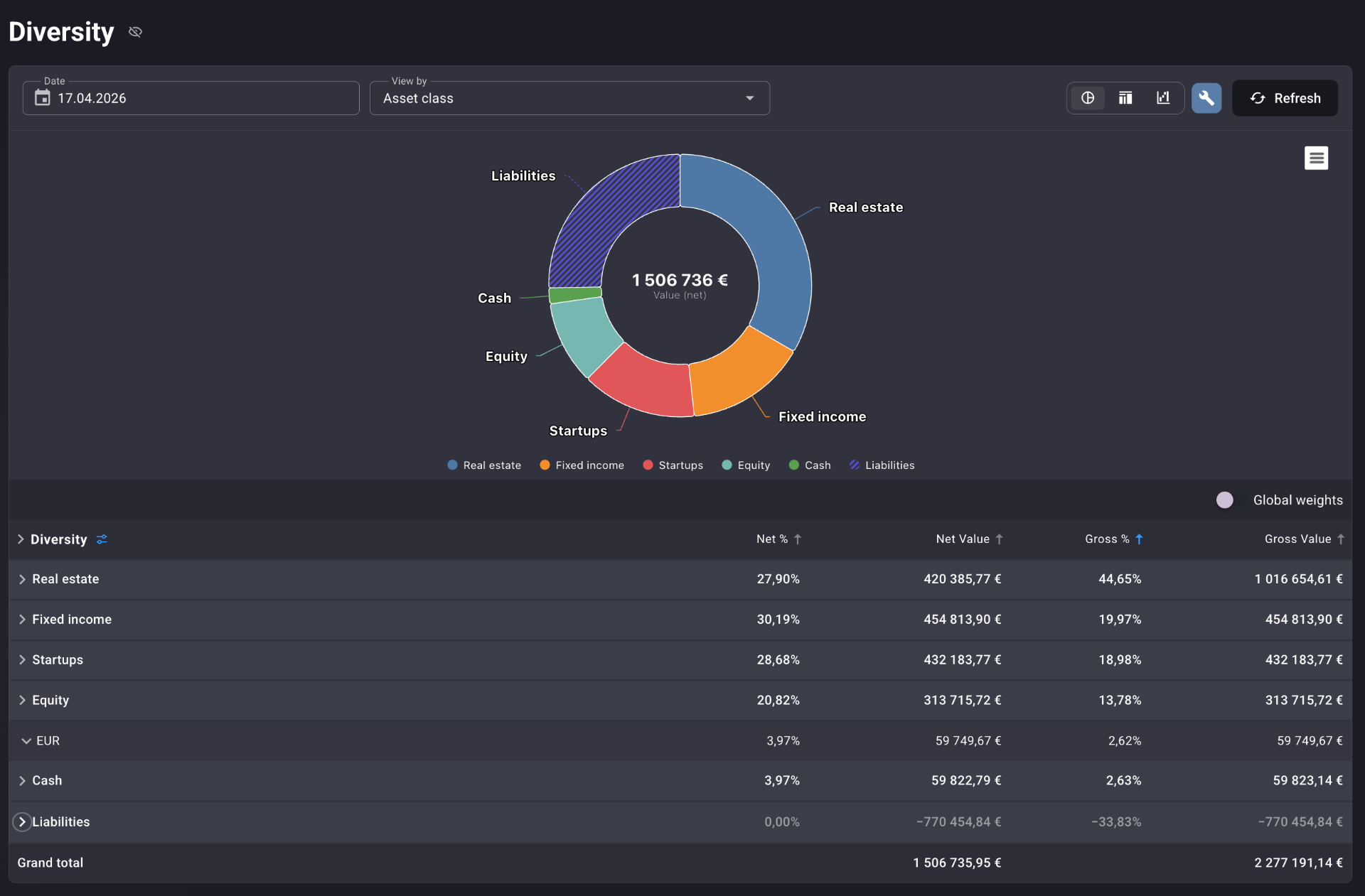Click the chart center value 1 506 736 €

tap(680, 280)
